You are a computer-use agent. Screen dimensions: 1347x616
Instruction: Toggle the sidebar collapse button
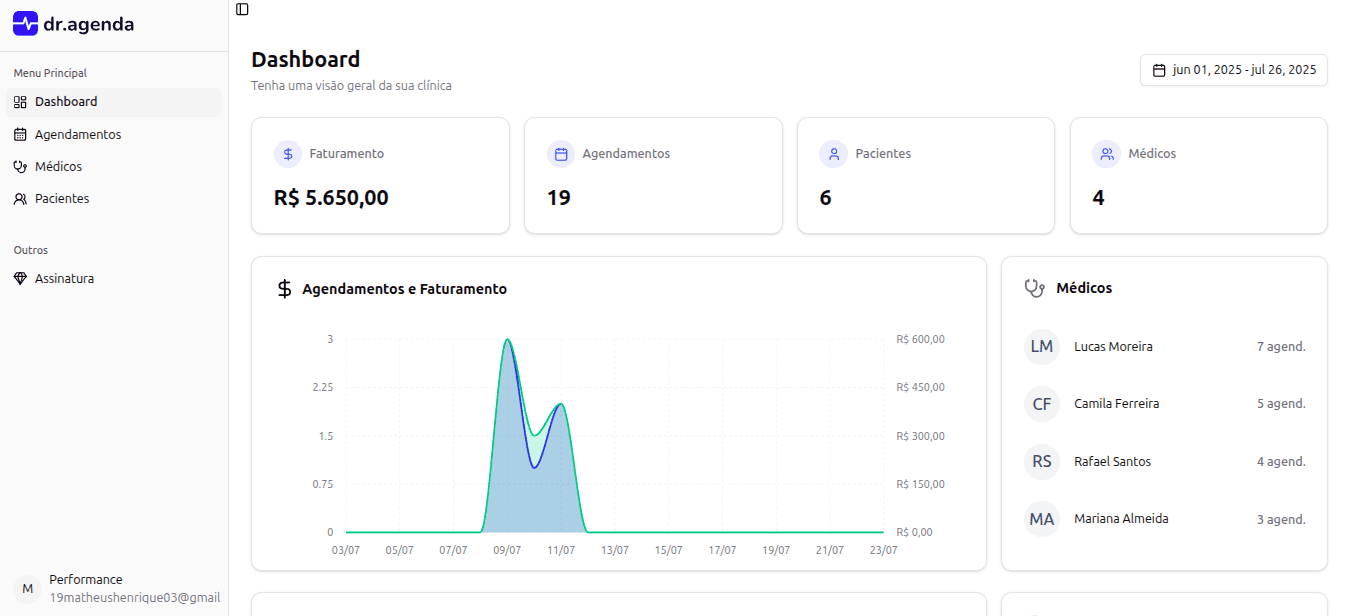click(x=242, y=9)
